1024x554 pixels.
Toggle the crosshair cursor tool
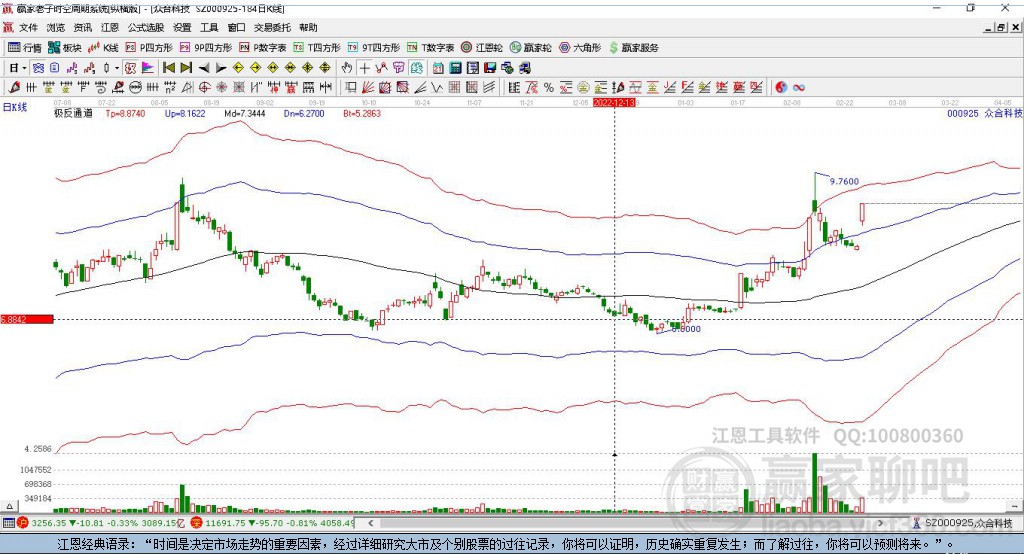[x=364, y=68]
